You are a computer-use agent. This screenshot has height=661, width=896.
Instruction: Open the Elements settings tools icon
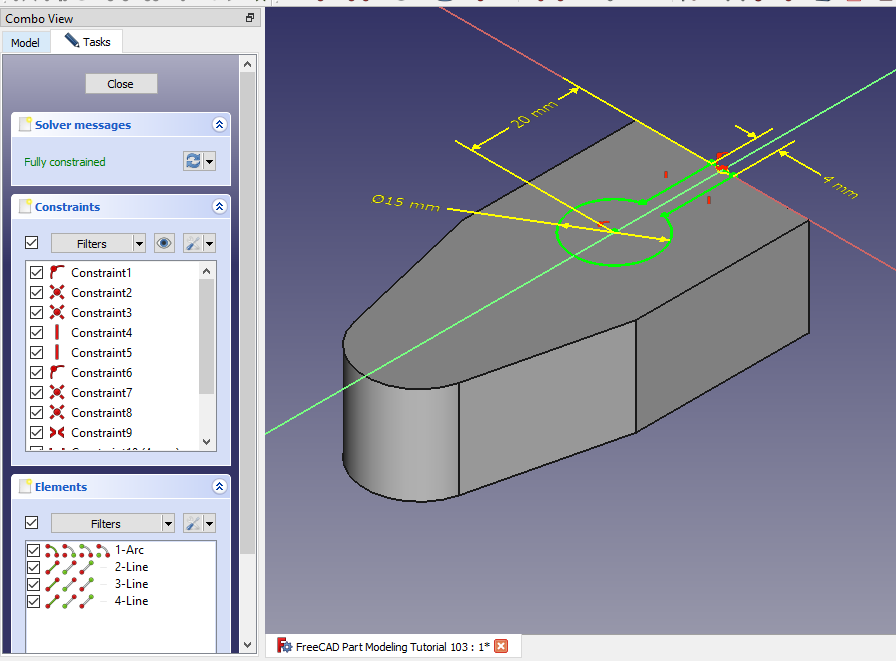tap(194, 523)
